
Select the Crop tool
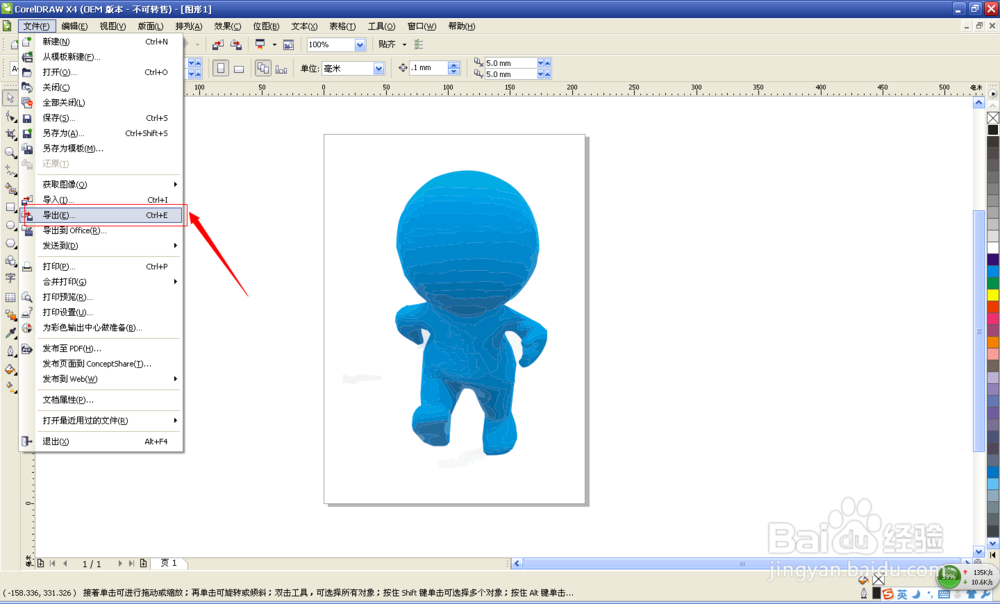[x=10, y=134]
